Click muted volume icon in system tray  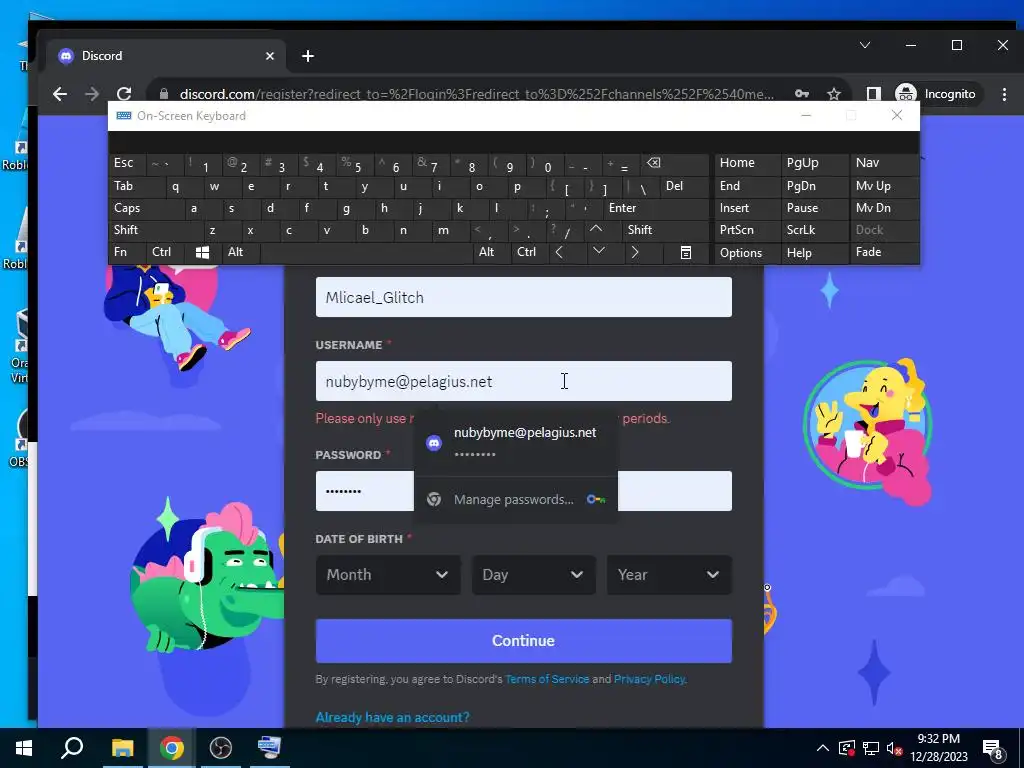(894, 749)
